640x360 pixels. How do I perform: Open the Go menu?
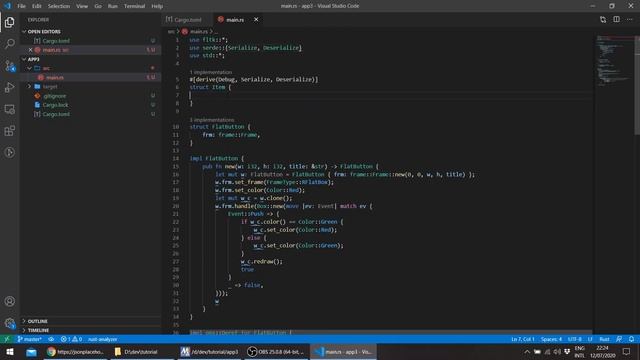[98, 6]
